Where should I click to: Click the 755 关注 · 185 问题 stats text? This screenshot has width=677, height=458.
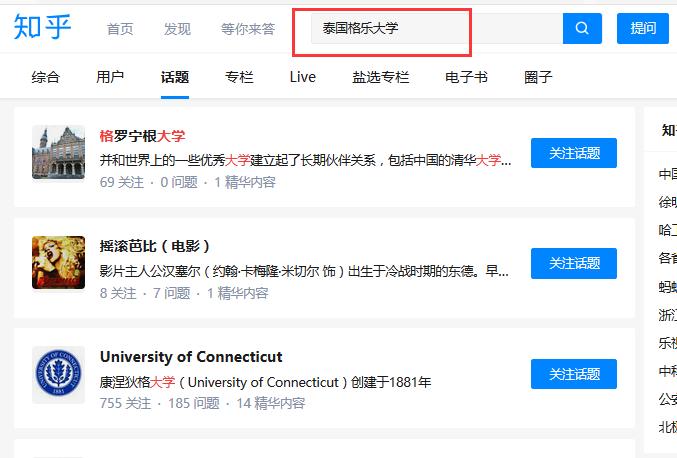tap(202, 403)
